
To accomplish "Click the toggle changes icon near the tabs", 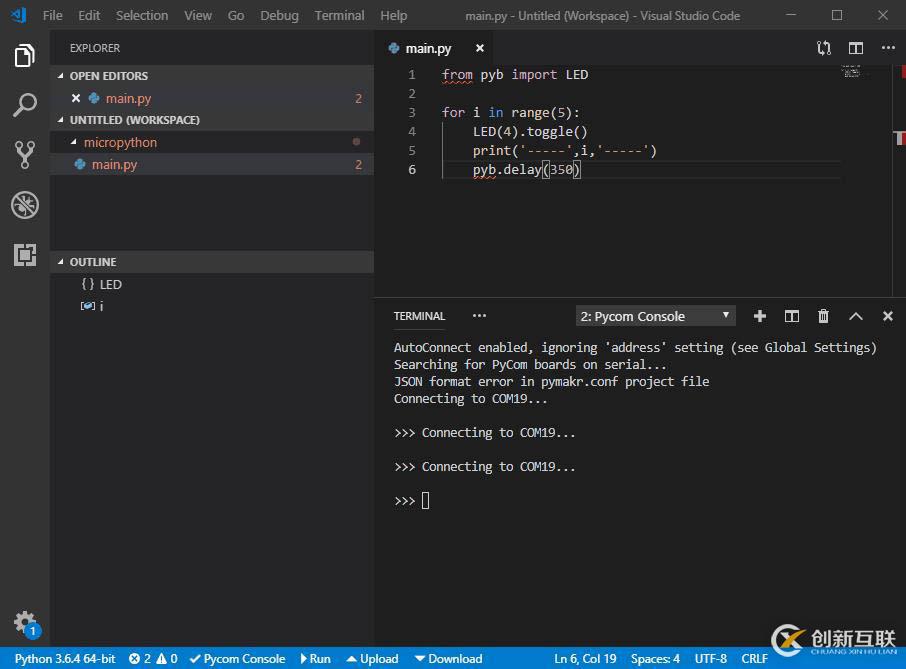I will coord(822,47).
